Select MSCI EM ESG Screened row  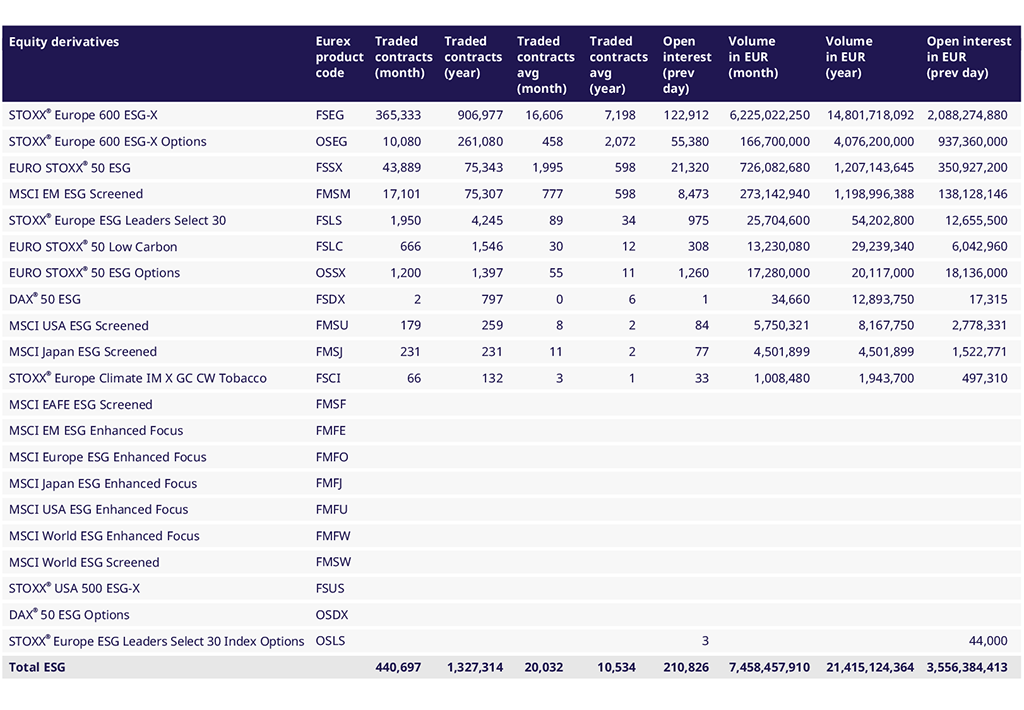pyautogui.click(x=76, y=194)
